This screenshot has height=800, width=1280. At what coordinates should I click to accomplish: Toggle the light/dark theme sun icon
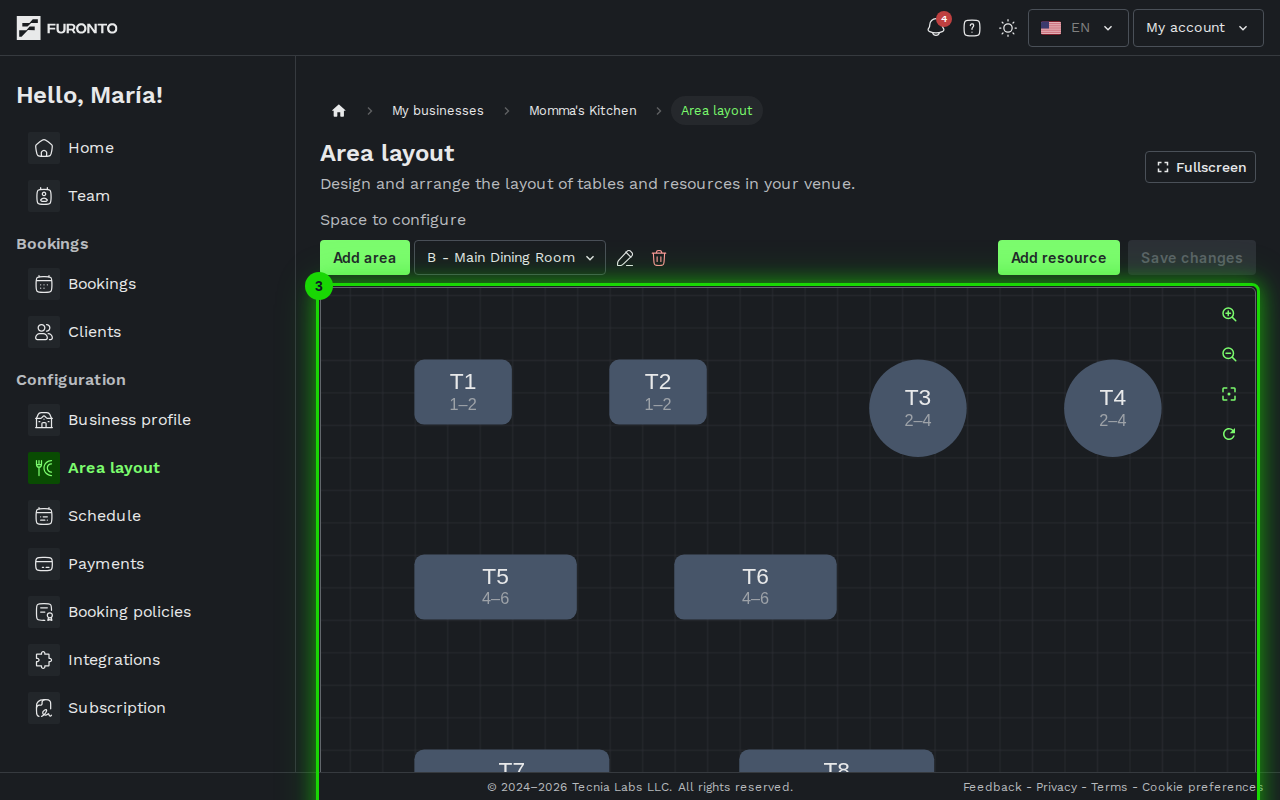(x=1008, y=28)
